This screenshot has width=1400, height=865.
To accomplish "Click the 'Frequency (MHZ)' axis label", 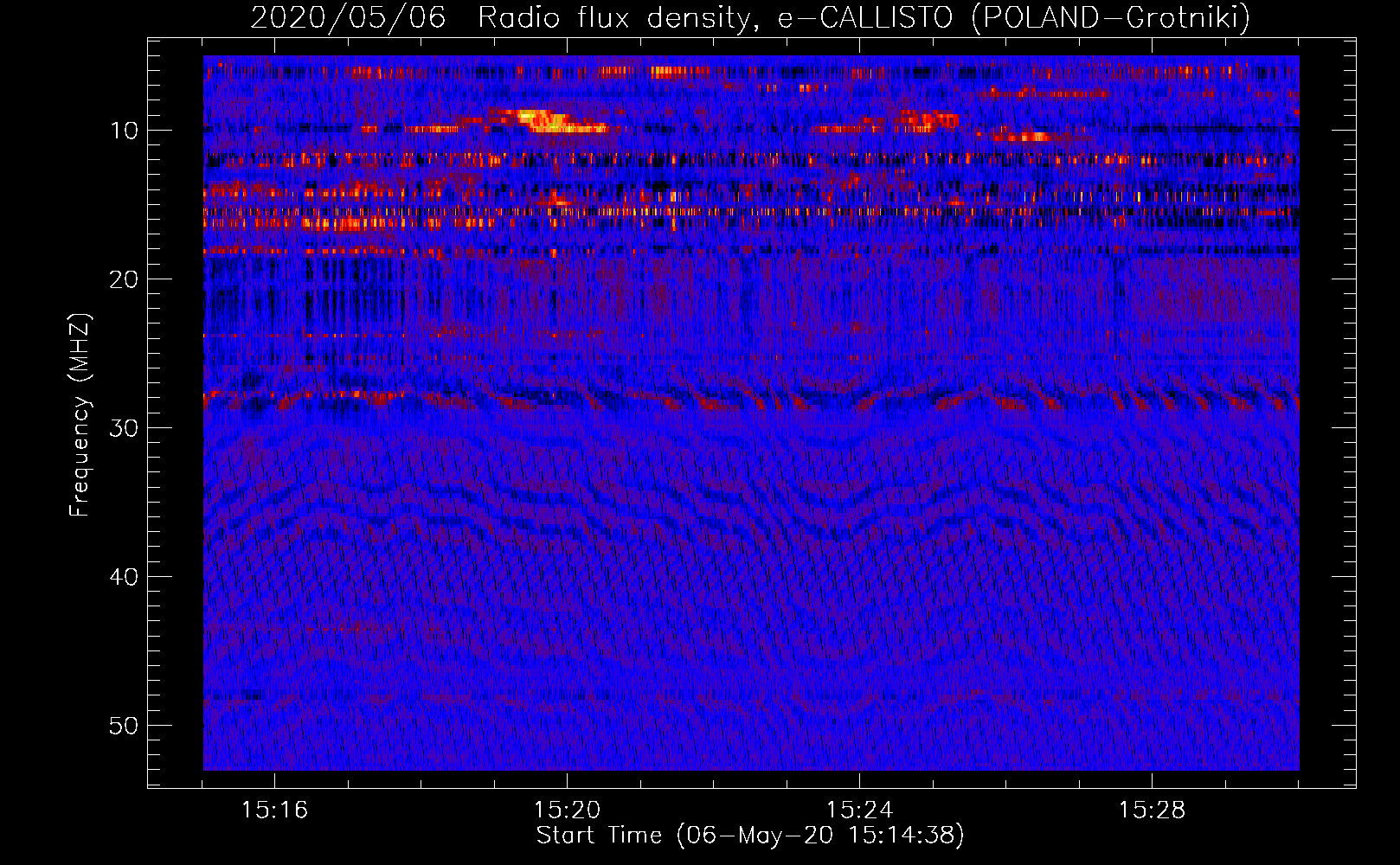I will [80, 415].
